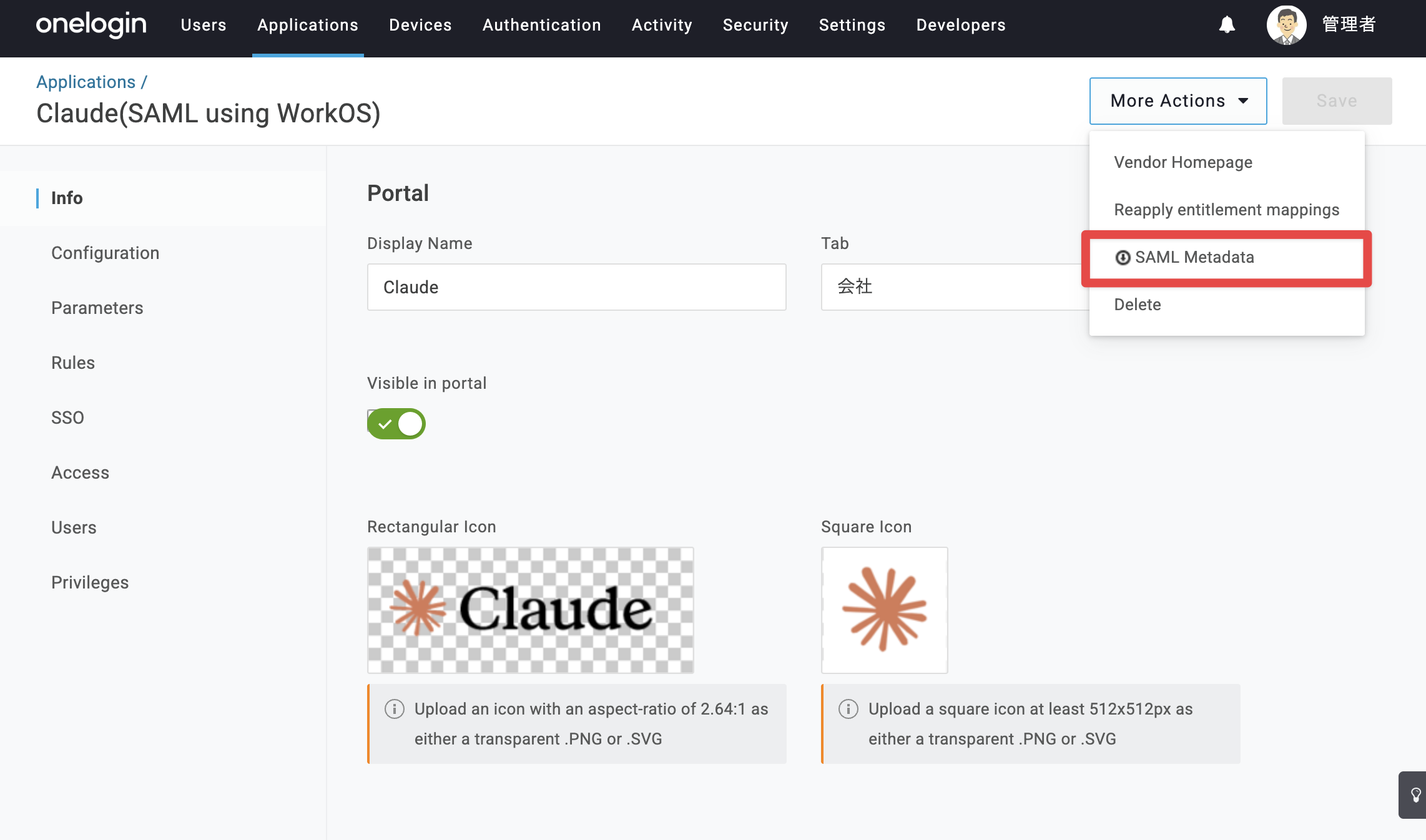This screenshot has width=1426, height=840.
Task: Toggle the Visible in portal switch
Action: (x=396, y=424)
